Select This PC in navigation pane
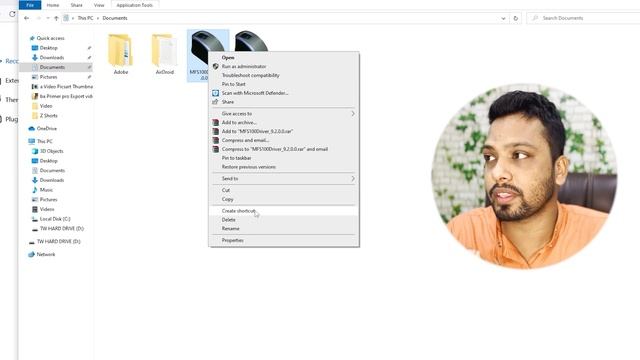This screenshot has height=360, width=640. (44, 141)
